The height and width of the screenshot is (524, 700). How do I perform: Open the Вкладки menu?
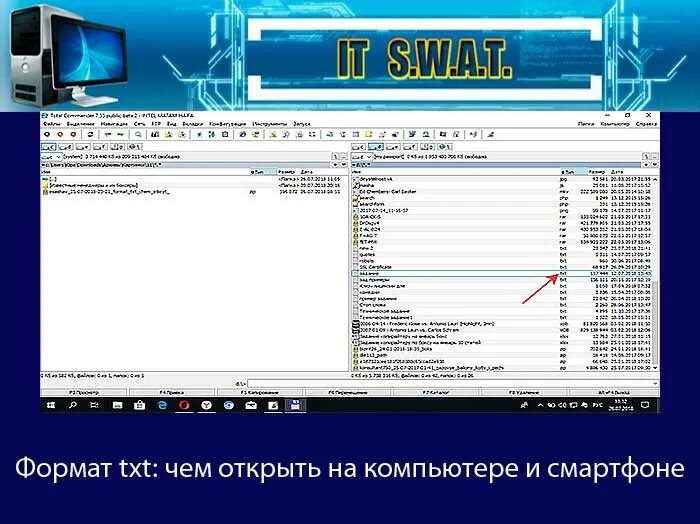[193, 124]
